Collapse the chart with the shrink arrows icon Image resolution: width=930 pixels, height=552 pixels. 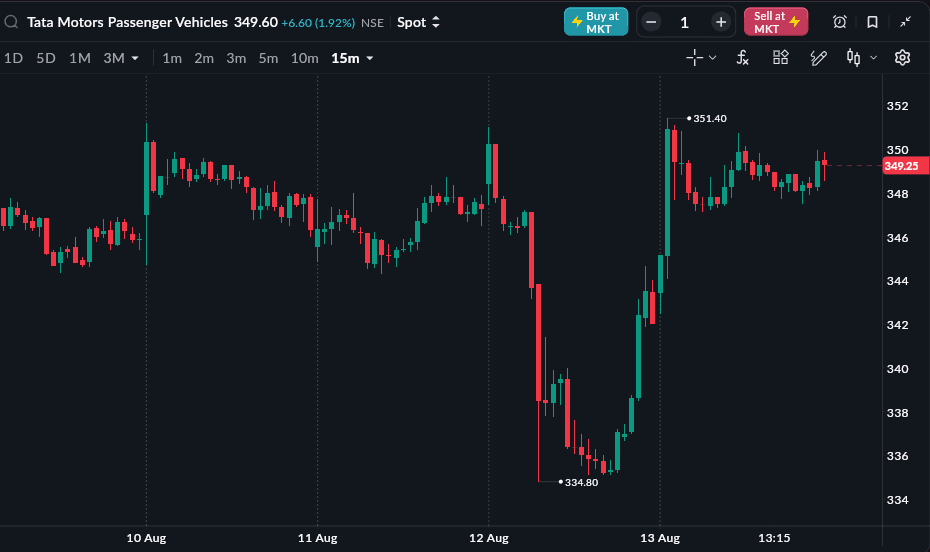pyautogui.click(x=905, y=23)
